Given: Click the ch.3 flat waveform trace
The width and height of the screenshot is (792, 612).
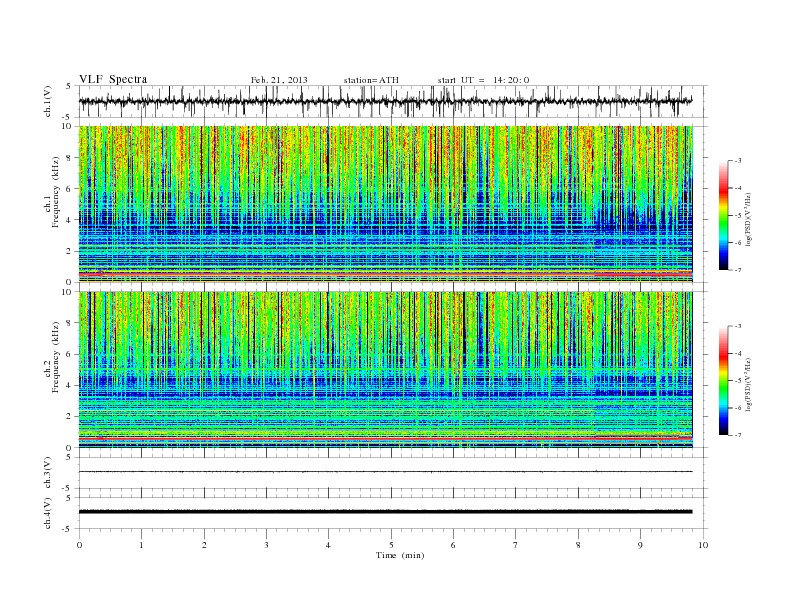Looking at the screenshot, I should tap(385, 472).
